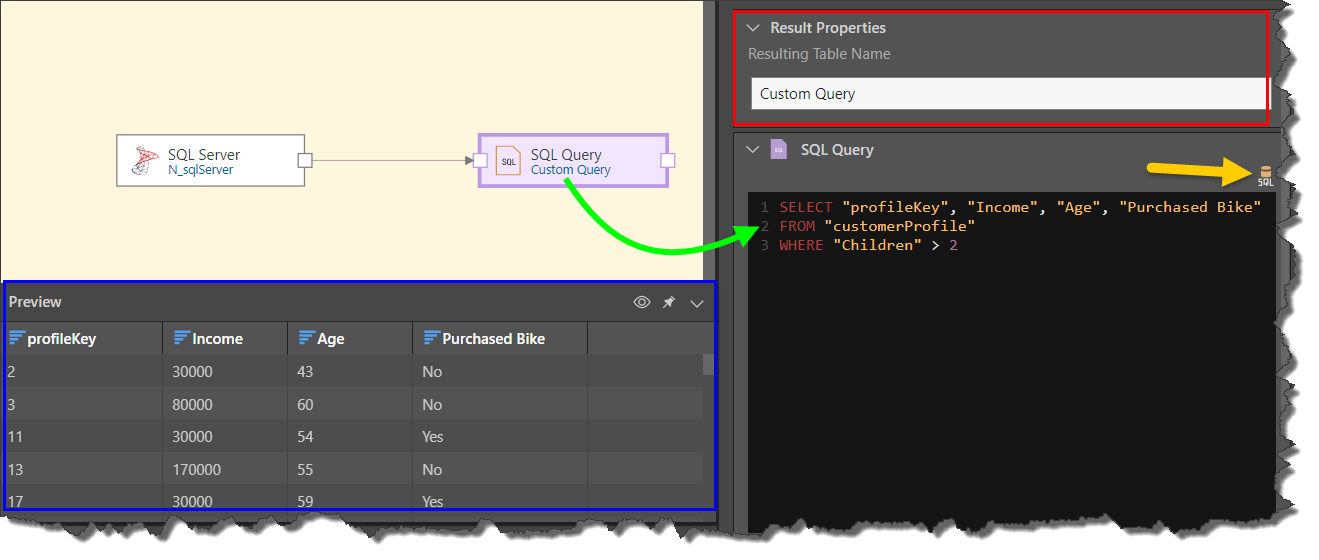Select the SQL Query node icon
This screenshot has height=560, width=1319.
pos(509,161)
